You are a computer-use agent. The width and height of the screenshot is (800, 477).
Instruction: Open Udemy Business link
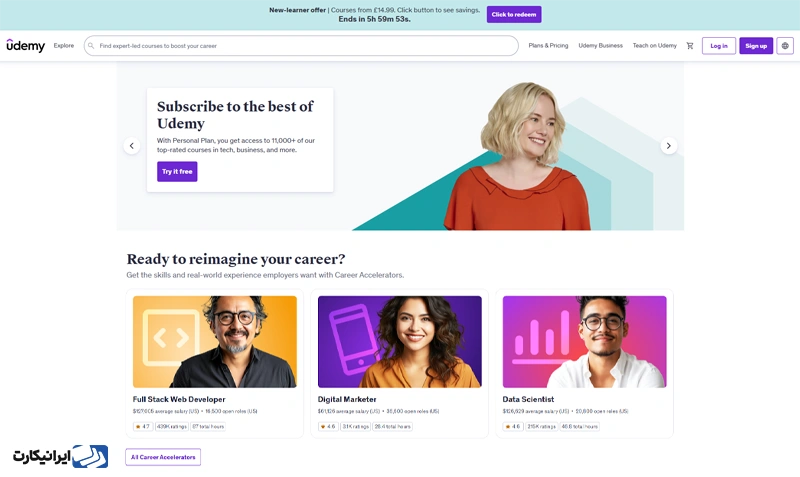point(601,46)
